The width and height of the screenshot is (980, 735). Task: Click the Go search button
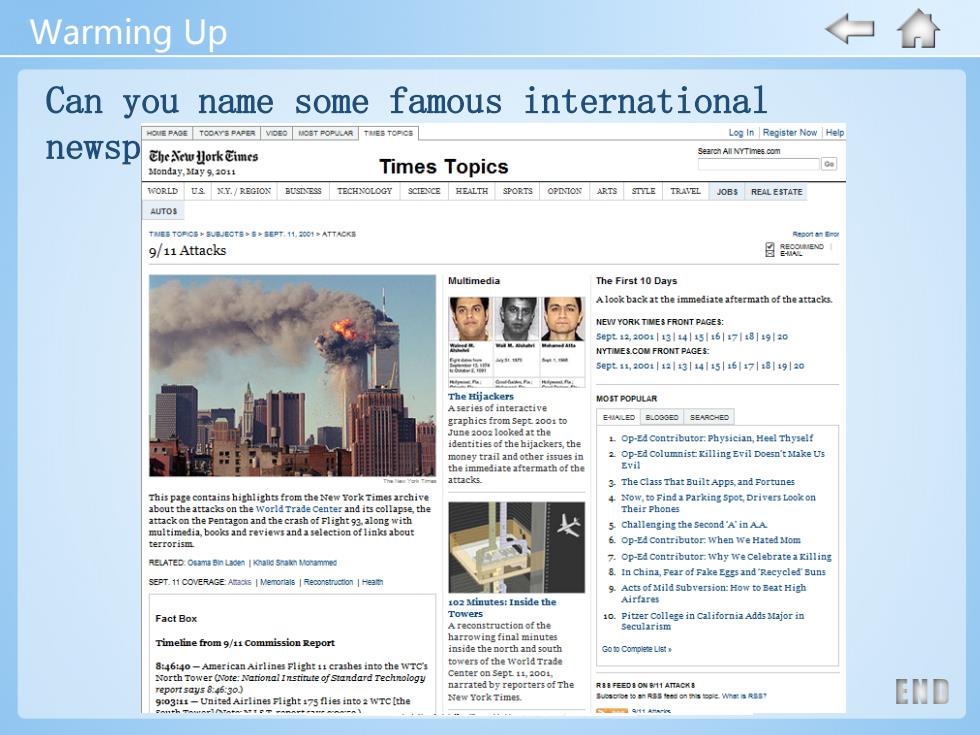click(829, 164)
